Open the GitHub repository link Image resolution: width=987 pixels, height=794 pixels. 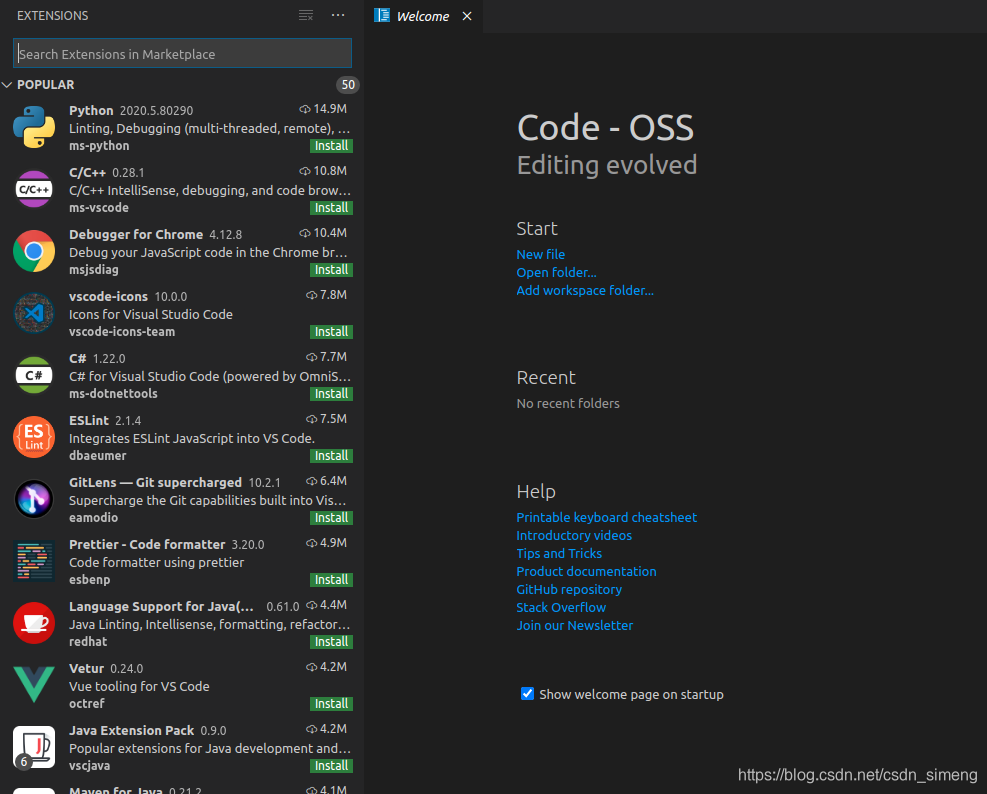point(569,589)
